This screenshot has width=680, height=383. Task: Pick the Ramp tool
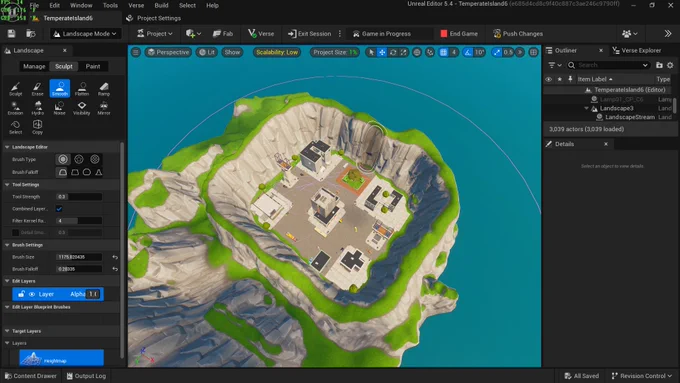pos(104,88)
